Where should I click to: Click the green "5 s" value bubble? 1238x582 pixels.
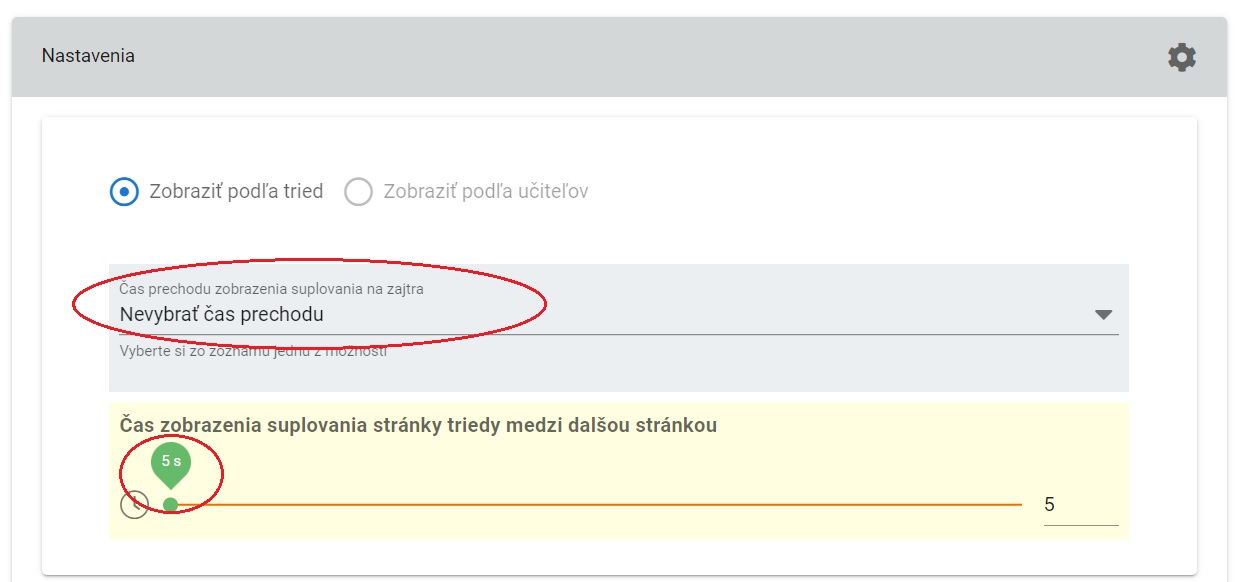[x=171, y=462]
